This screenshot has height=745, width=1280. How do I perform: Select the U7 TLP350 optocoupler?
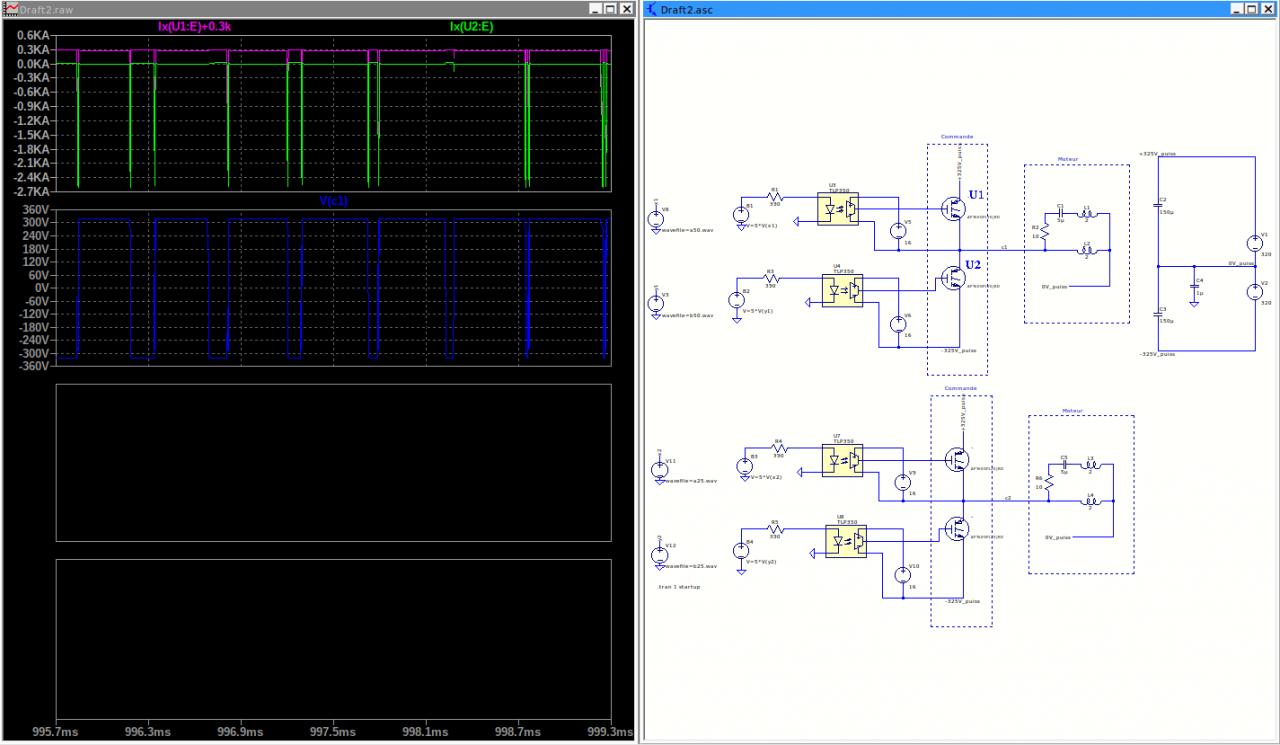click(x=842, y=460)
